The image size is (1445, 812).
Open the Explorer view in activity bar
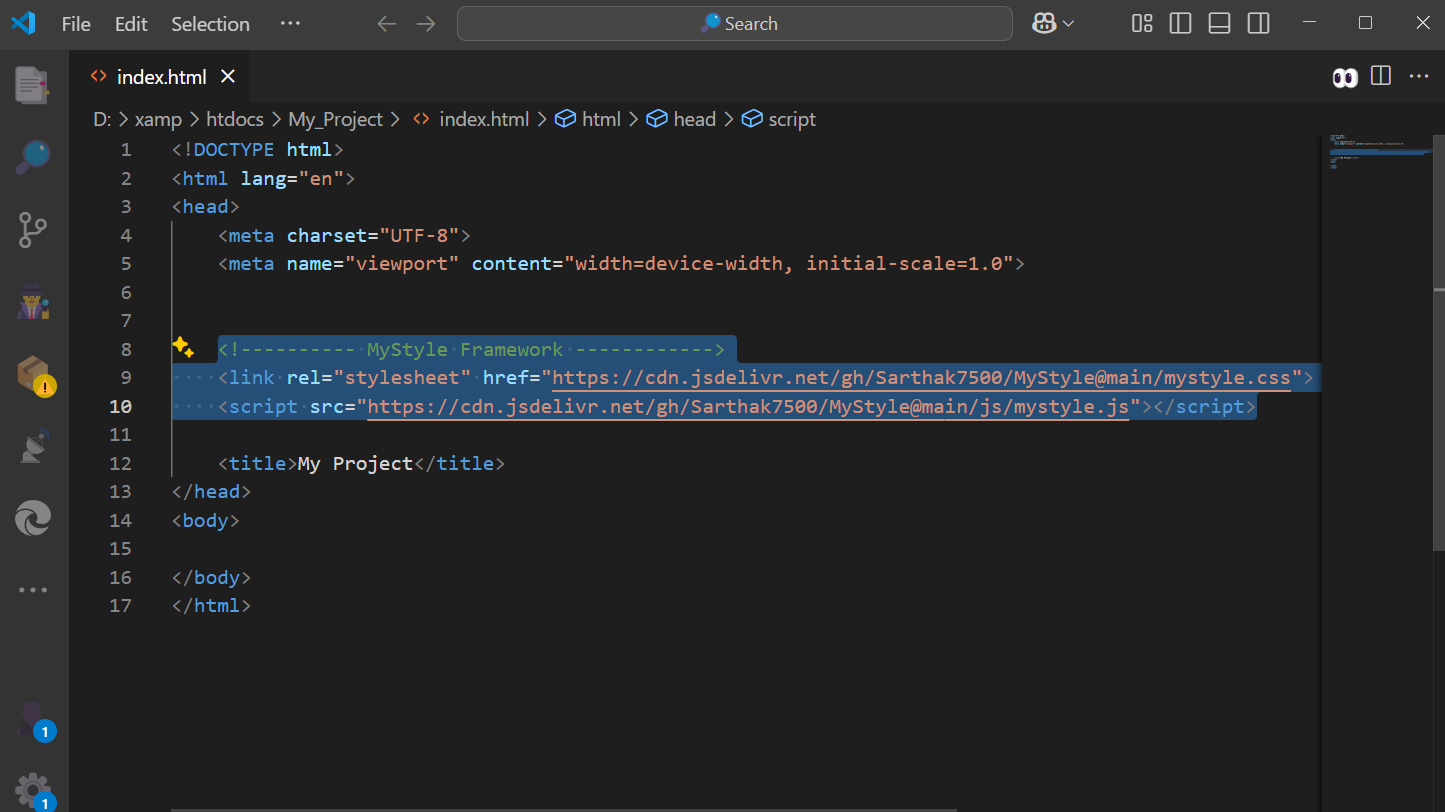coord(33,86)
